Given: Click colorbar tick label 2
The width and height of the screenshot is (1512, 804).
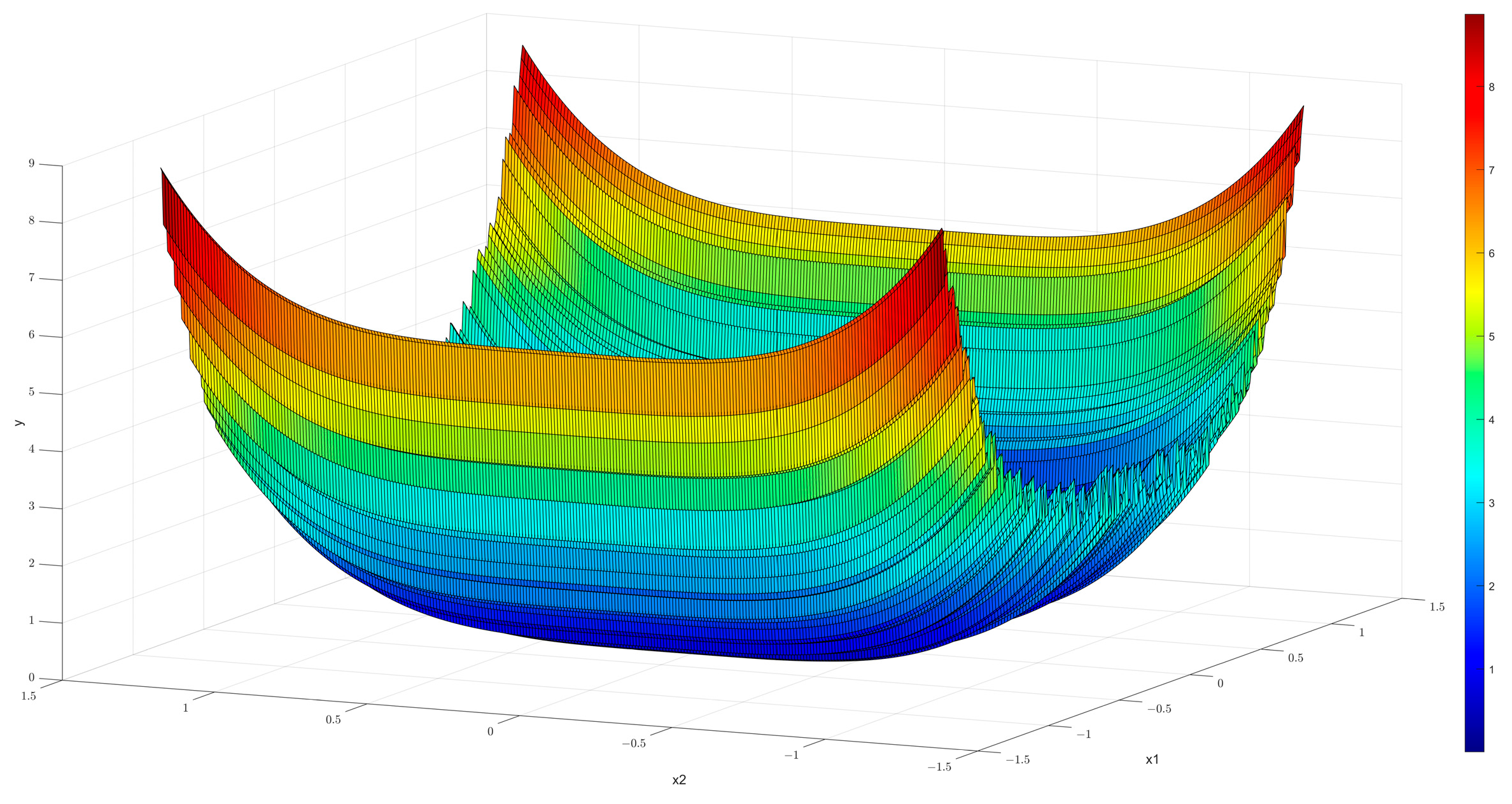Looking at the screenshot, I should (1492, 586).
